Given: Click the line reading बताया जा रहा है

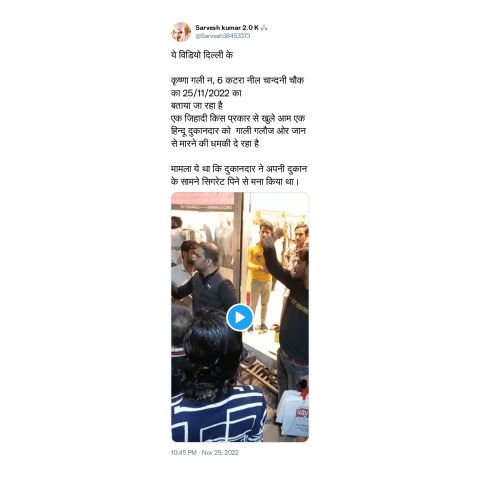Looking at the screenshot, I should coord(197,105).
